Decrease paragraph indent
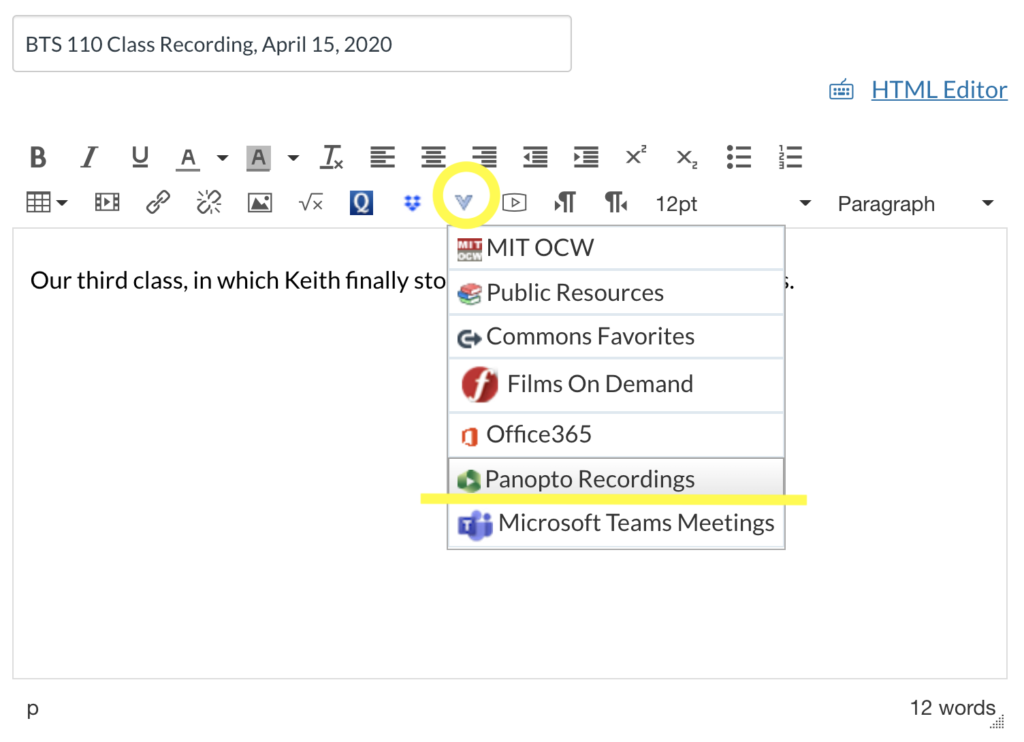Viewport: 1024px width, 742px height. pos(536,157)
